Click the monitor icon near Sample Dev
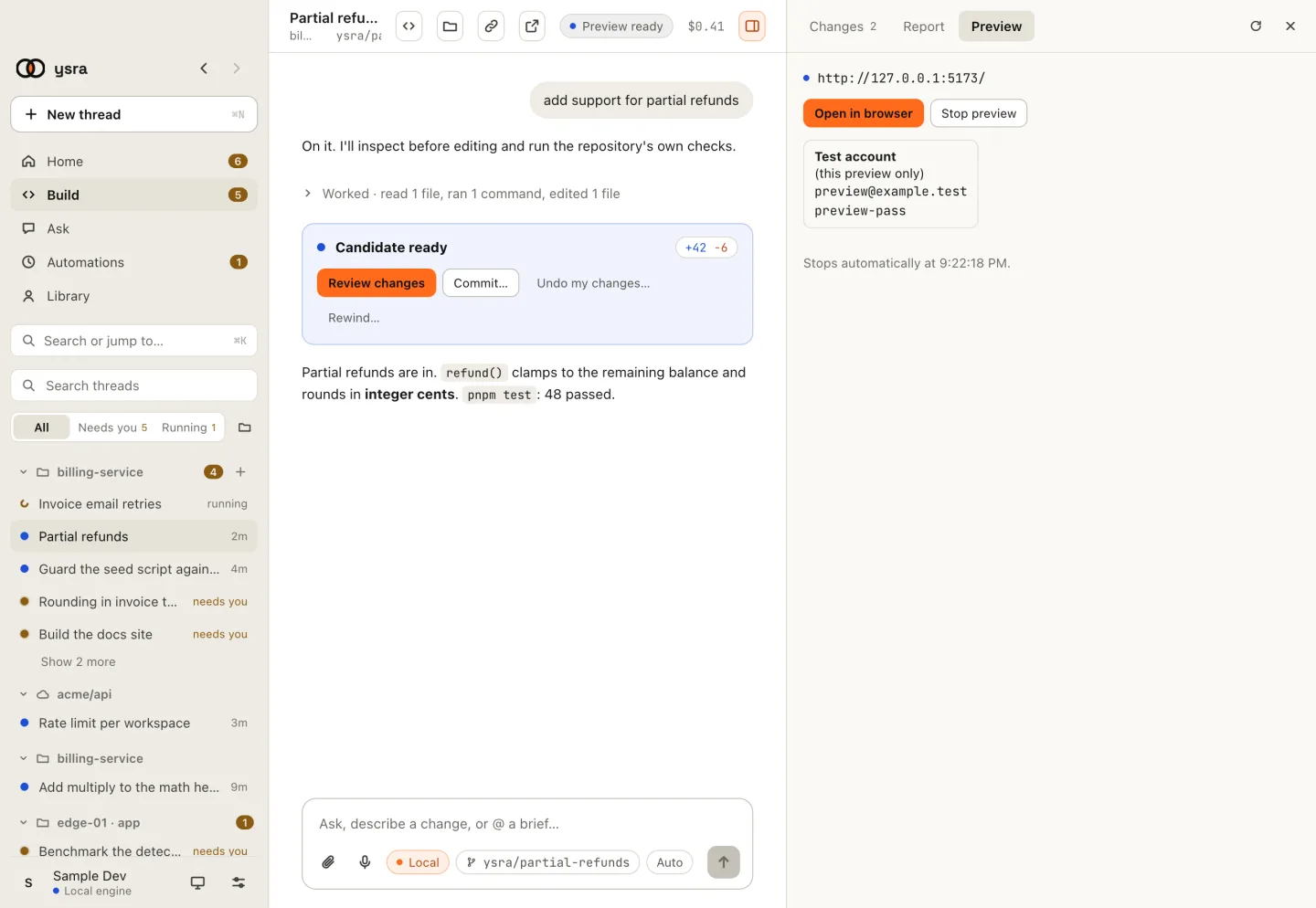1316x908 pixels. 197,882
